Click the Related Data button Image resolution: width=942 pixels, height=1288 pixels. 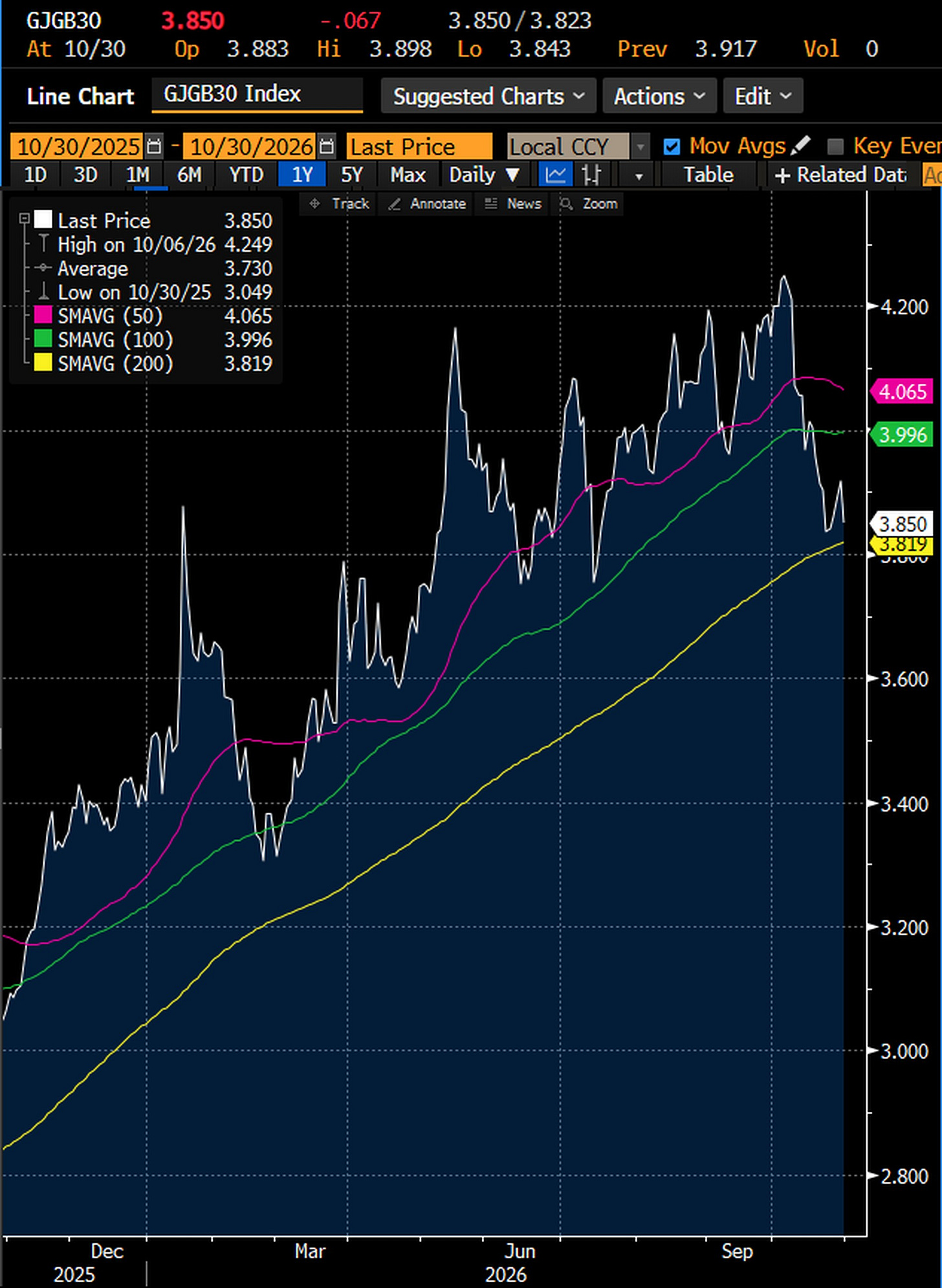(840, 175)
